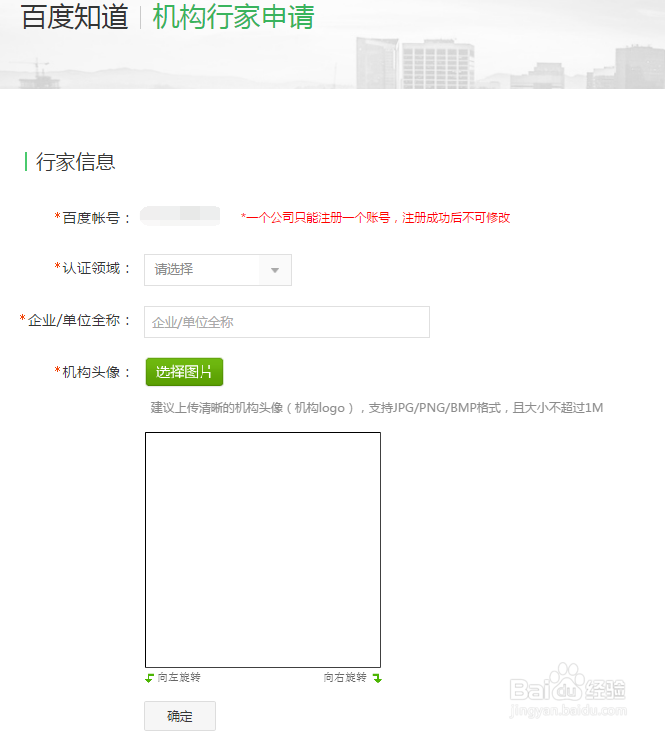Click the empty avatar preview box
This screenshot has width=665, height=734.
coord(263,550)
